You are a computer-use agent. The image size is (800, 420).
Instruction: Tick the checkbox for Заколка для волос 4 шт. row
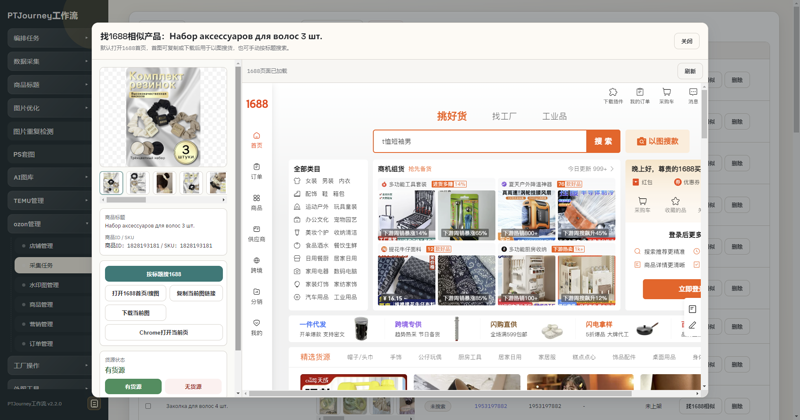click(x=148, y=406)
